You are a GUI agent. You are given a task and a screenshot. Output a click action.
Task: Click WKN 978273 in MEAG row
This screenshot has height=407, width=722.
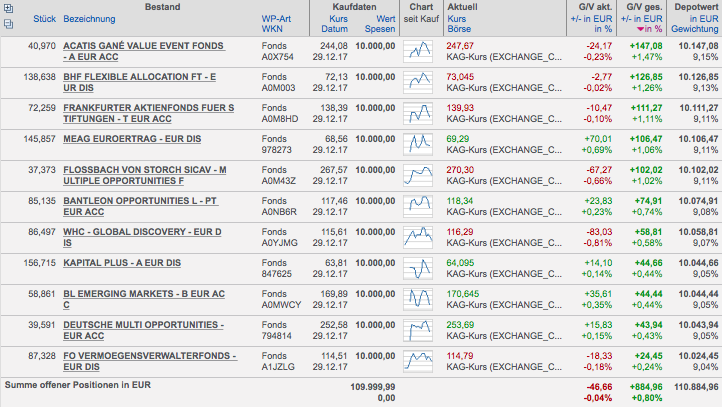276,150
